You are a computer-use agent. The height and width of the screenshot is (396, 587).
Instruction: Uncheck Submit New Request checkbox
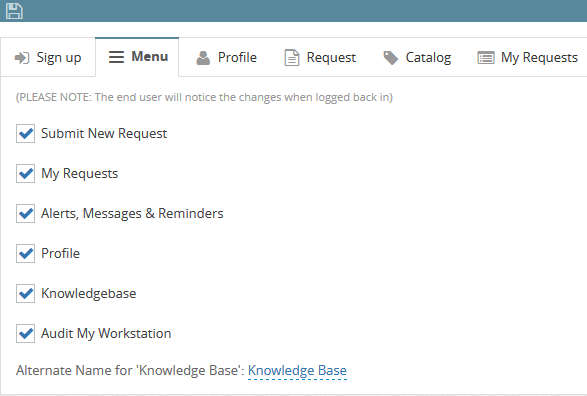click(x=25, y=134)
